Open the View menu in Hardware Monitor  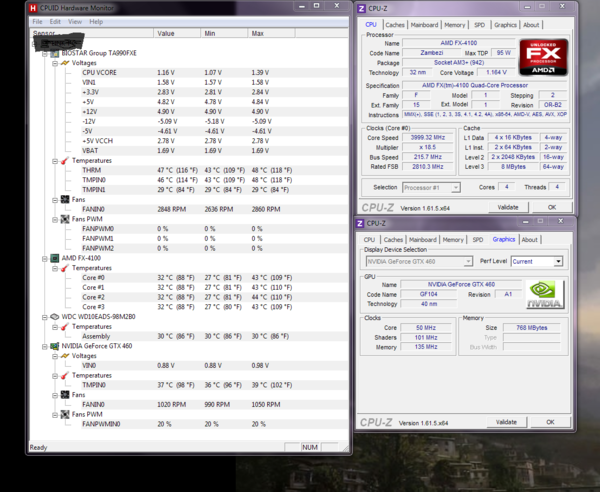click(75, 22)
